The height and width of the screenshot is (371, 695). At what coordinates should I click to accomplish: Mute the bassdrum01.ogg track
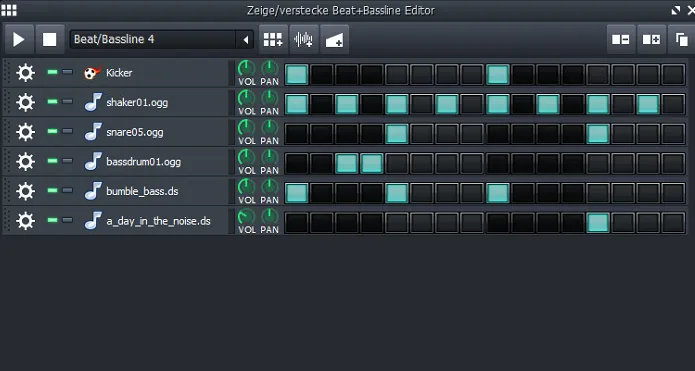(x=53, y=160)
